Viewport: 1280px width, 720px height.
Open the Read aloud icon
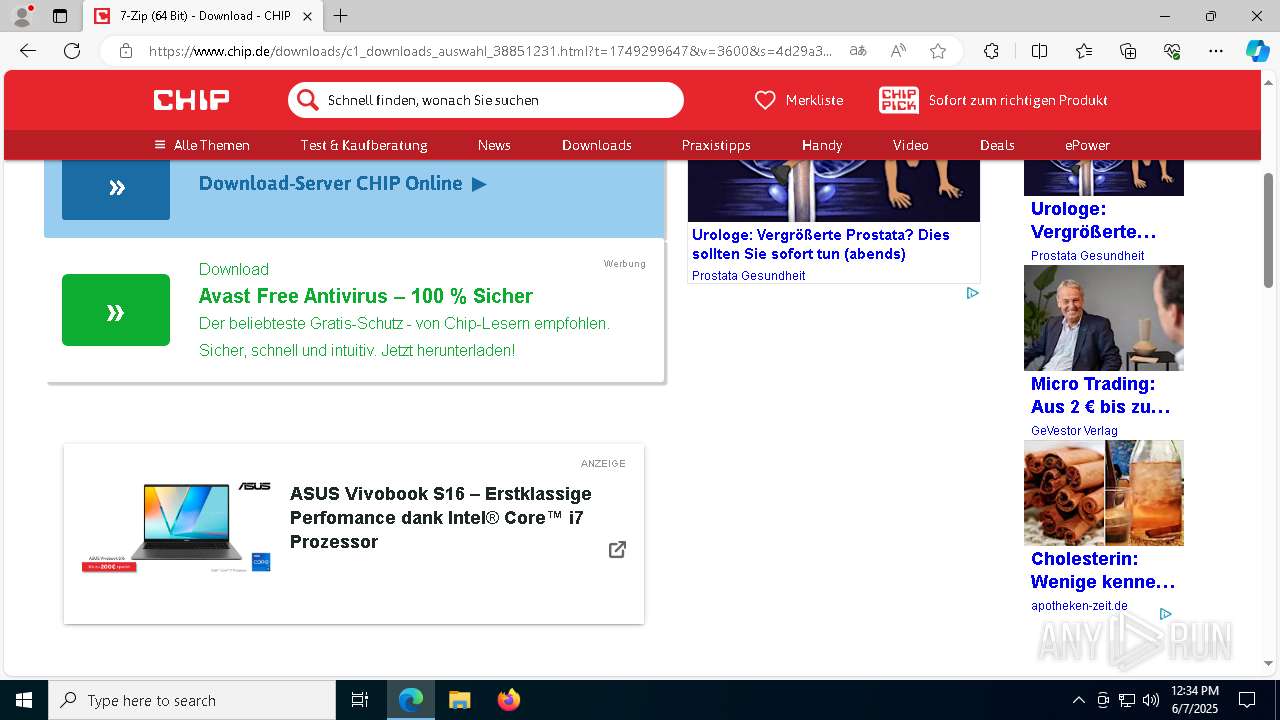point(898,51)
